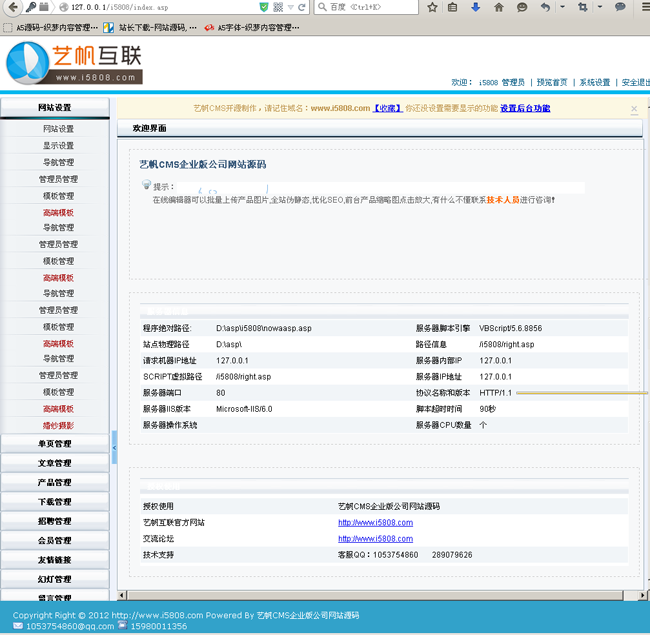The height and width of the screenshot is (635, 650).
Task: Reload the page with the refresh icon
Action: click(x=302, y=7)
